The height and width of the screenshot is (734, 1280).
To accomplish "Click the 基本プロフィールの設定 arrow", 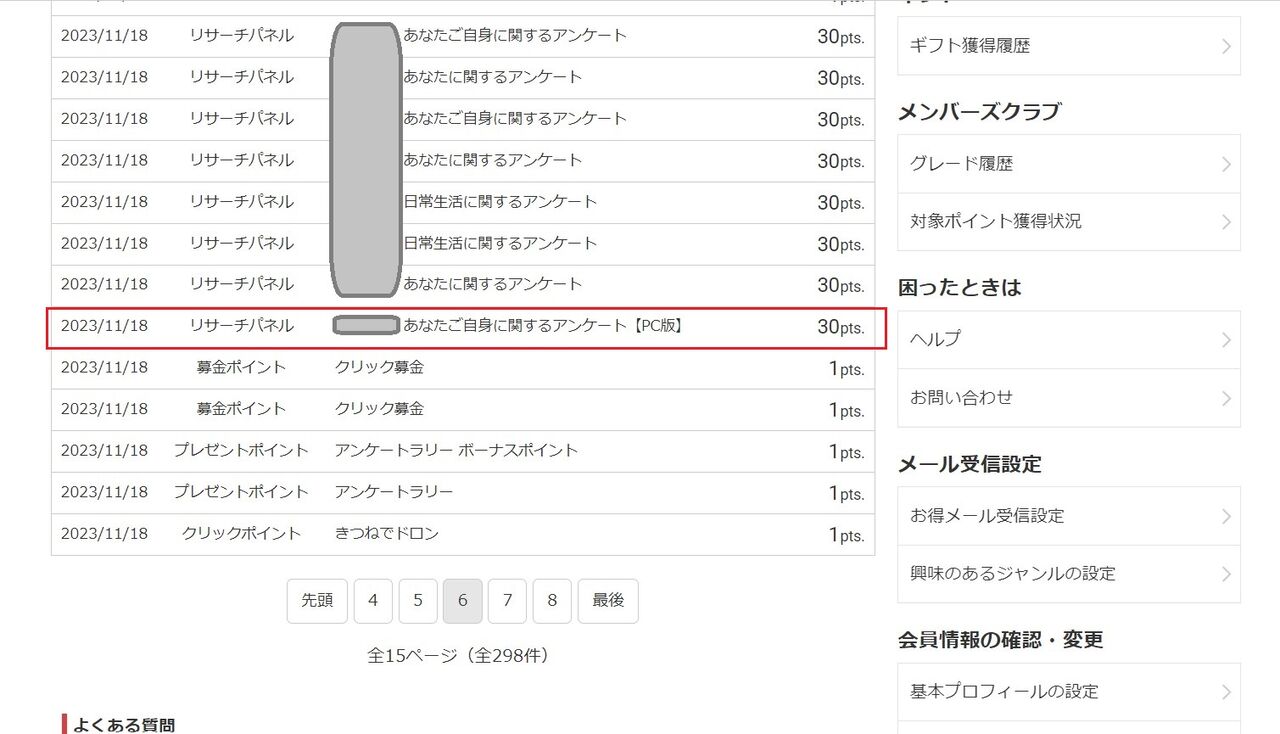I will click(1226, 692).
